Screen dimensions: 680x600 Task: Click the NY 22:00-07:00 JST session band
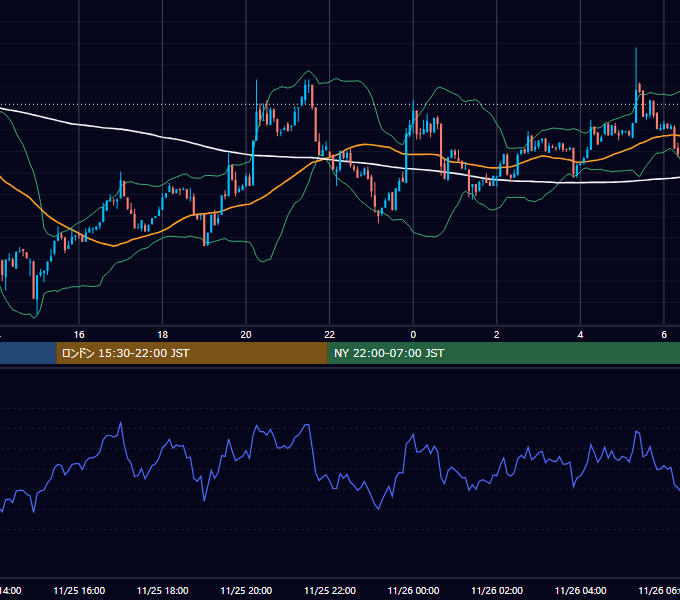point(503,353)
